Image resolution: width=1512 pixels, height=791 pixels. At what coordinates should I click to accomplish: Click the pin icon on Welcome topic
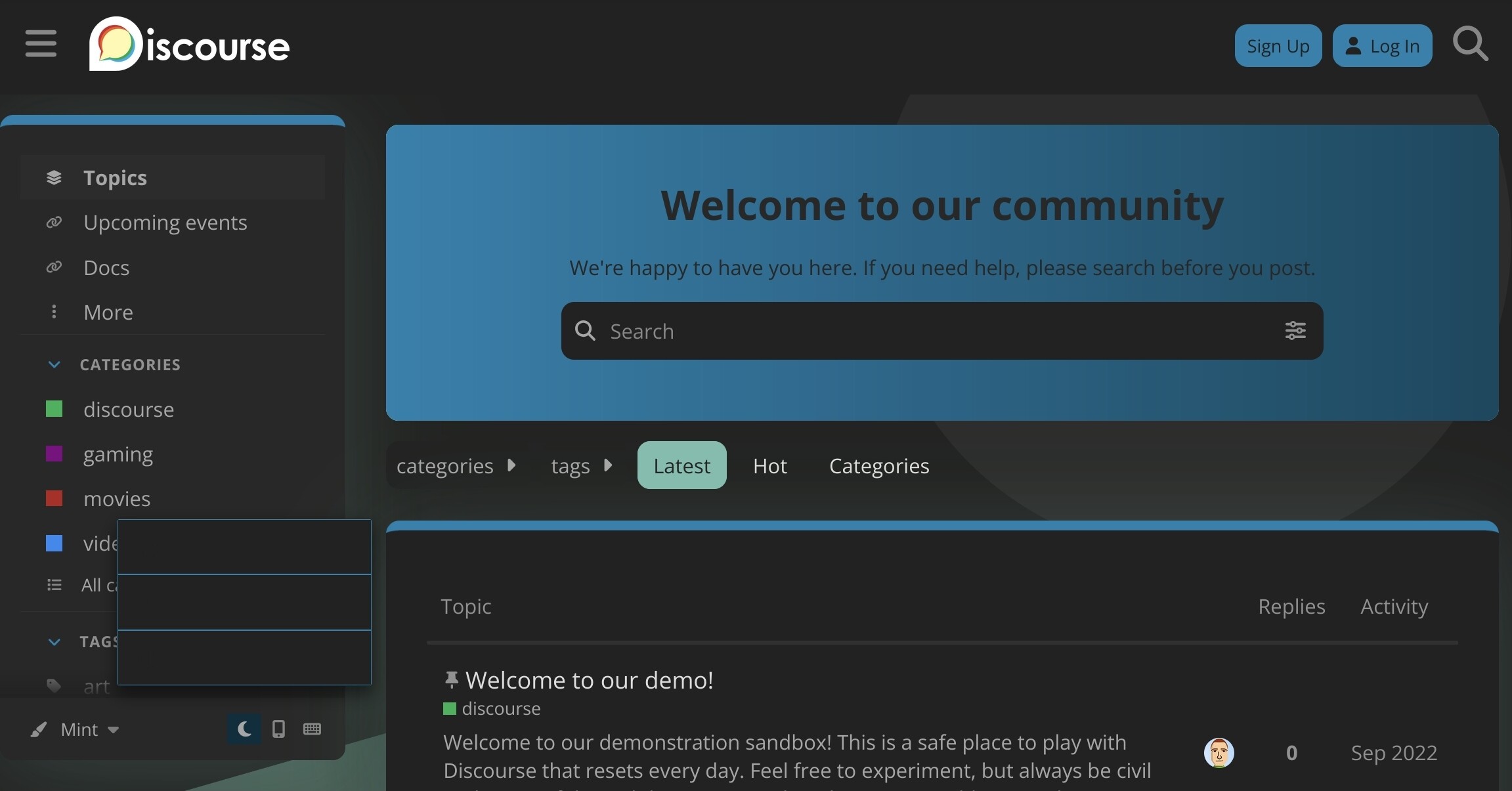coord(451,679)
